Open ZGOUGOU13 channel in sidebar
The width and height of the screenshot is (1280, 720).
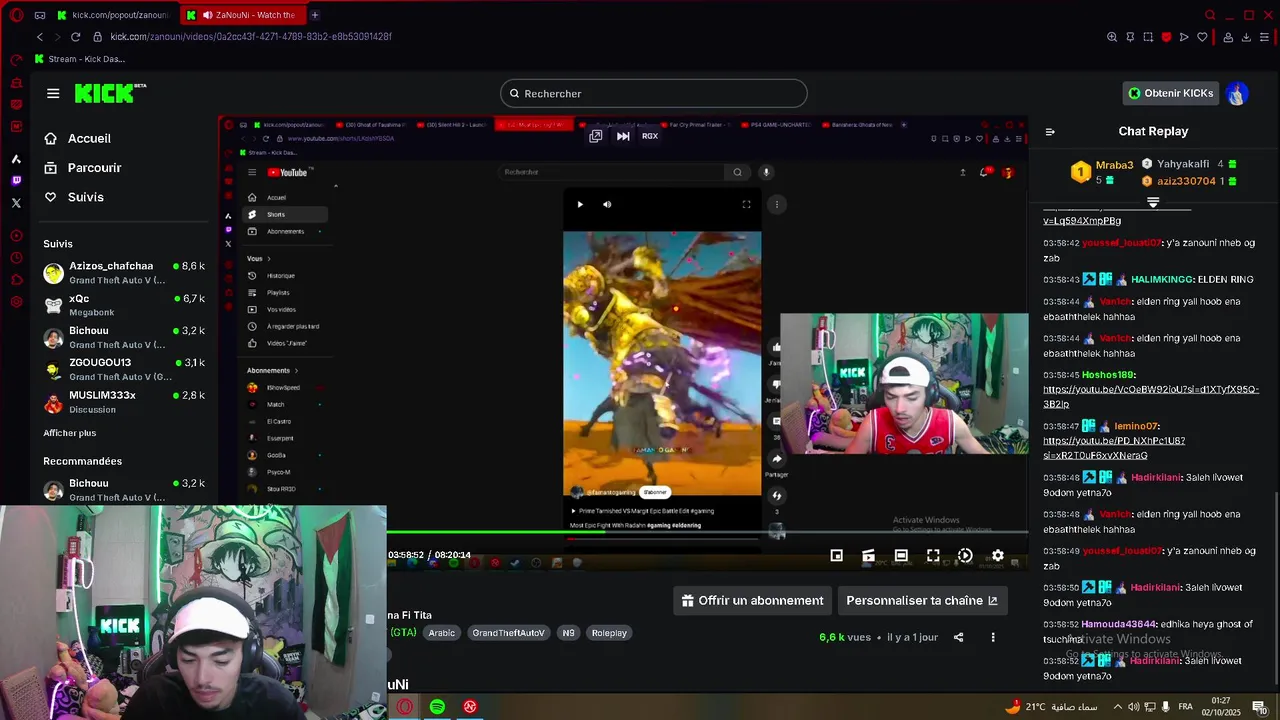click(124, 369)
